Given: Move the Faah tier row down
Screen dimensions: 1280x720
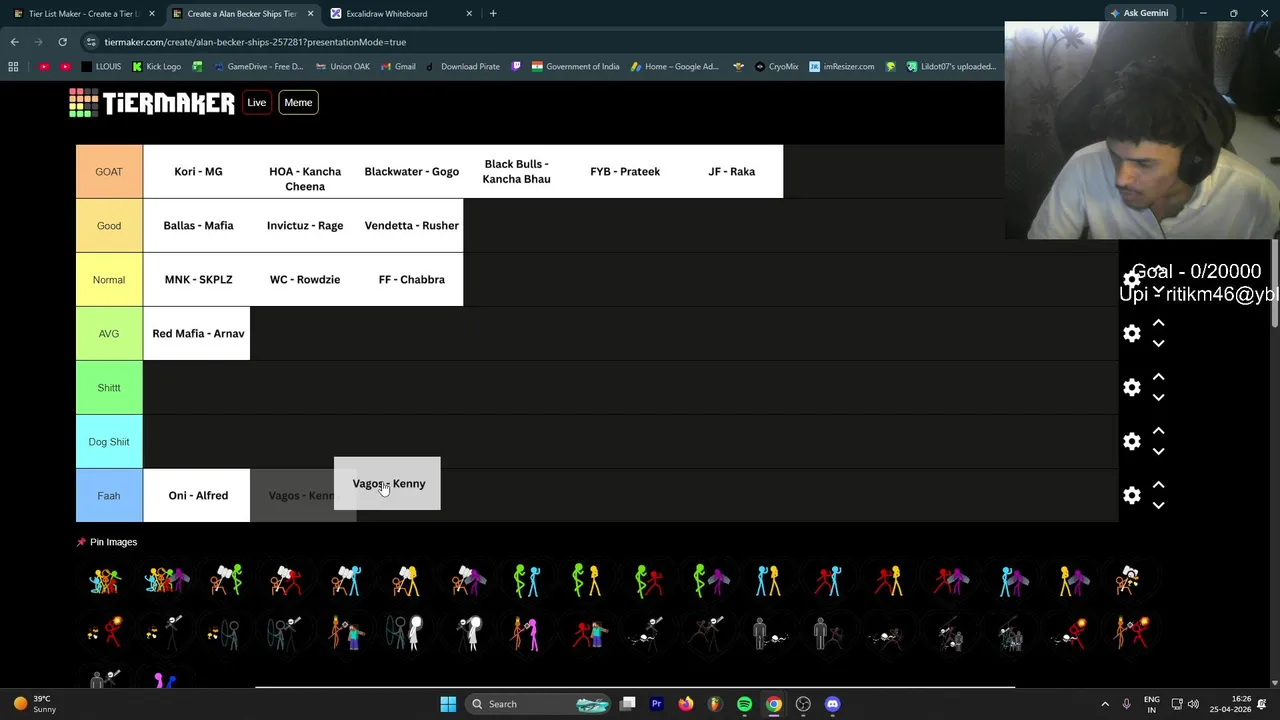Looking at the screenshot, I should (1158, 506).
